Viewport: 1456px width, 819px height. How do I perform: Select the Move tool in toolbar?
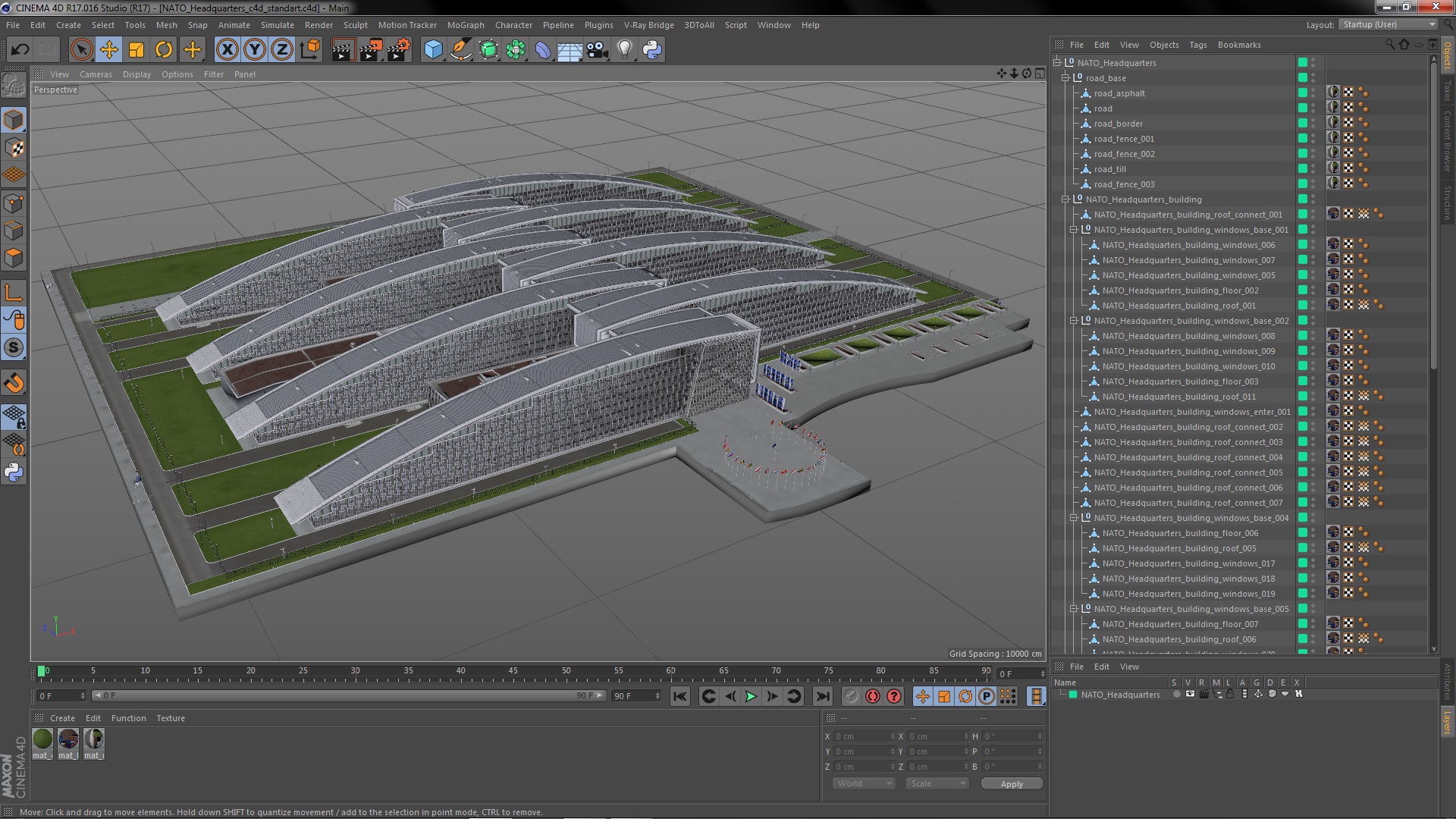109,50
